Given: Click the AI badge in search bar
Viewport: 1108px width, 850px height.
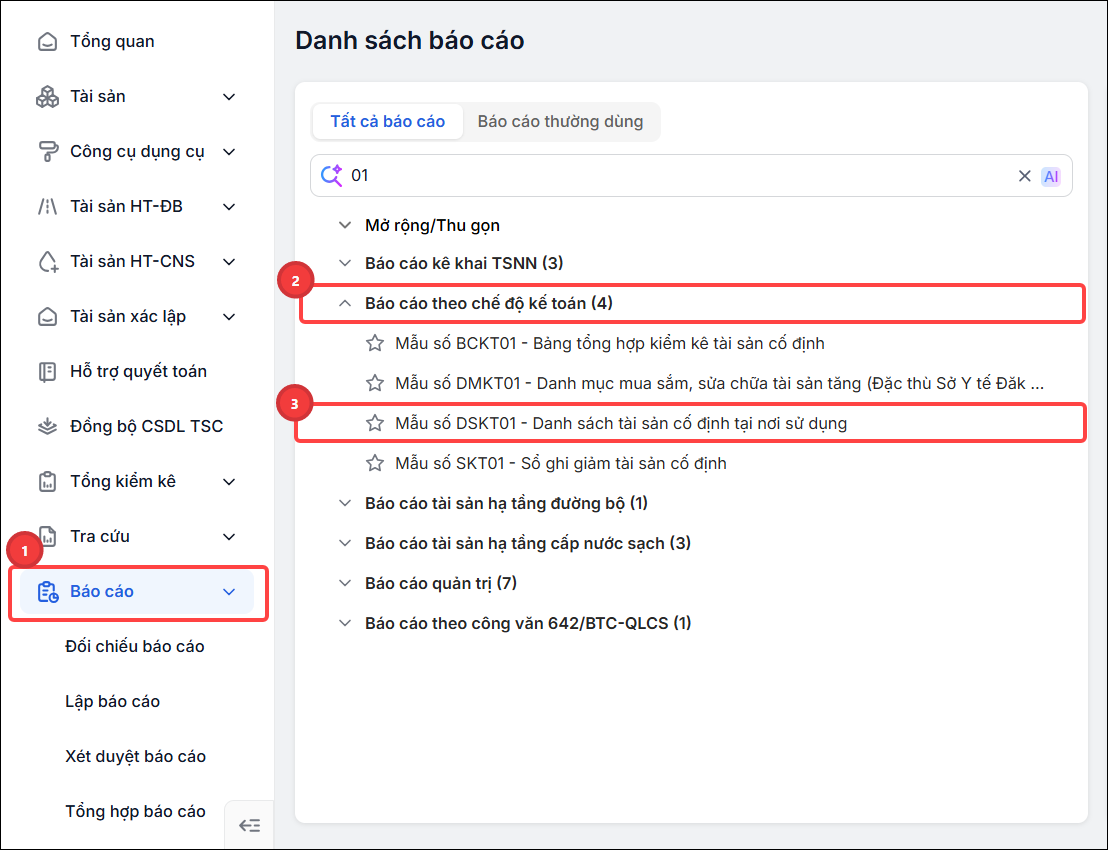Looking at the screenshot, I should pos(1051,177).
